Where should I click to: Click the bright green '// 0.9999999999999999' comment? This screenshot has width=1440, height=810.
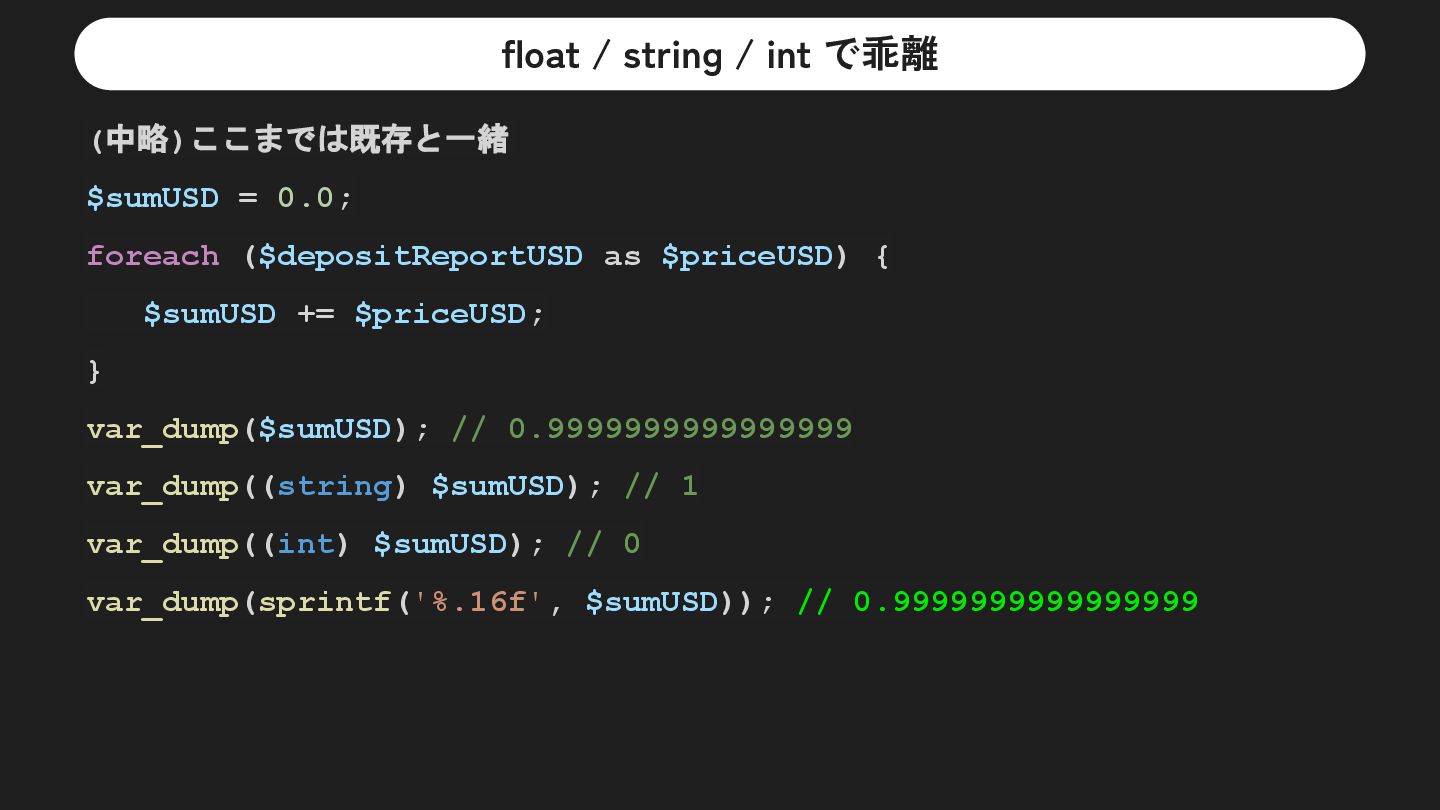tap(998, 601)
